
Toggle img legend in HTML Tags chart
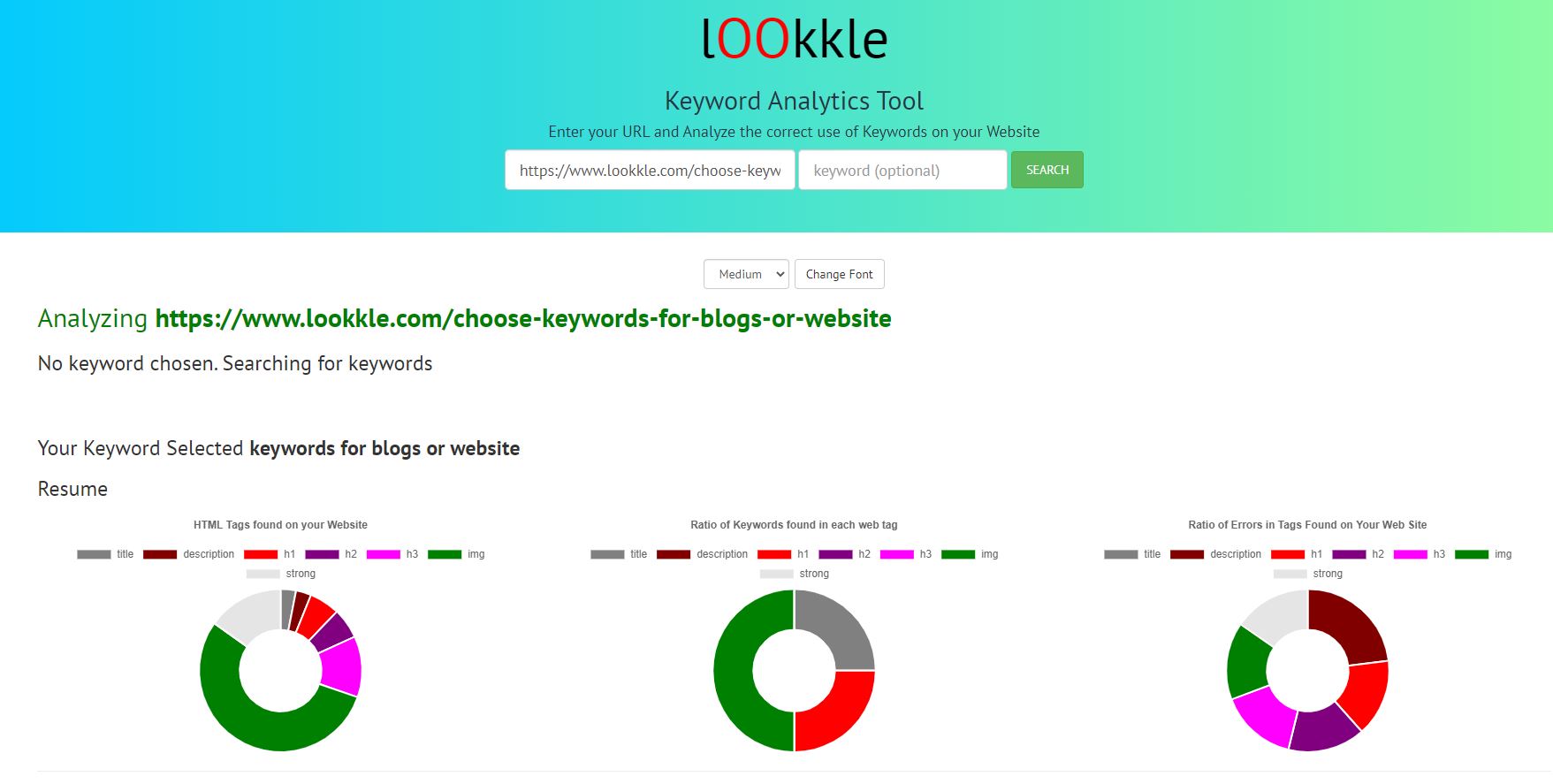(x=456, y=554)
